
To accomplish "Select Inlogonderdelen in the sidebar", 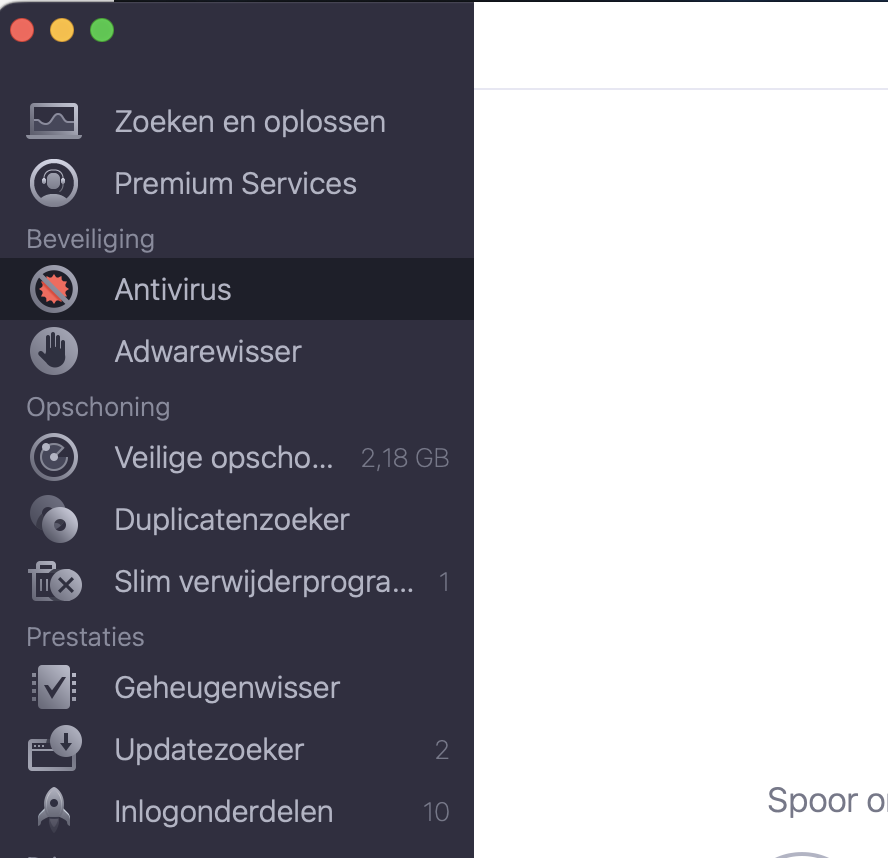I will (x=224, y=811).
